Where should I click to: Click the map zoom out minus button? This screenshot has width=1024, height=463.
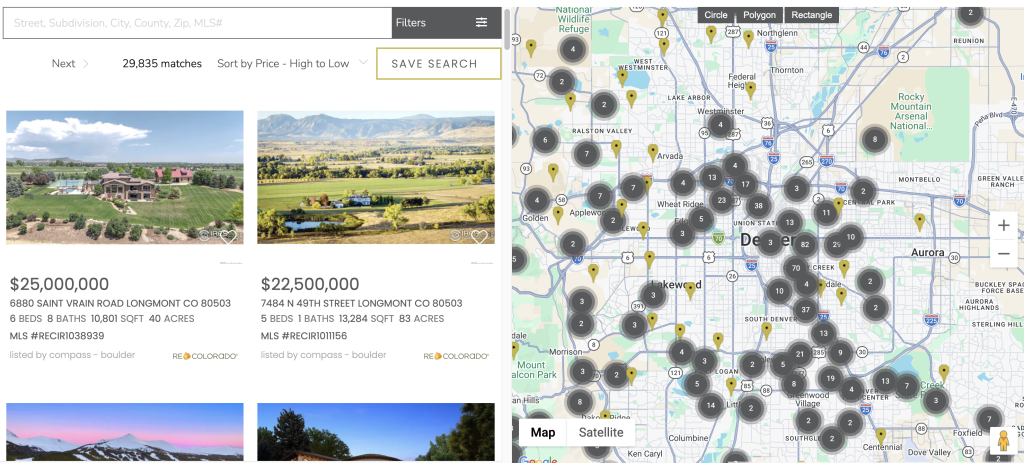coord(1003,254)
